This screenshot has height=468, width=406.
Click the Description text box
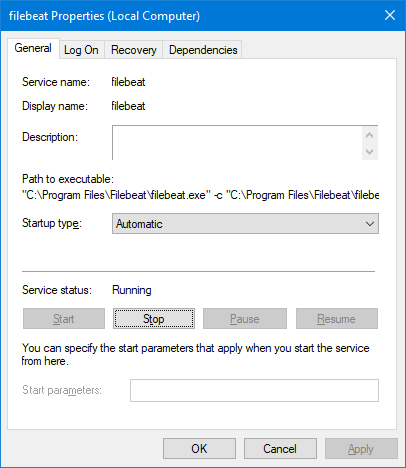[237, 143]
